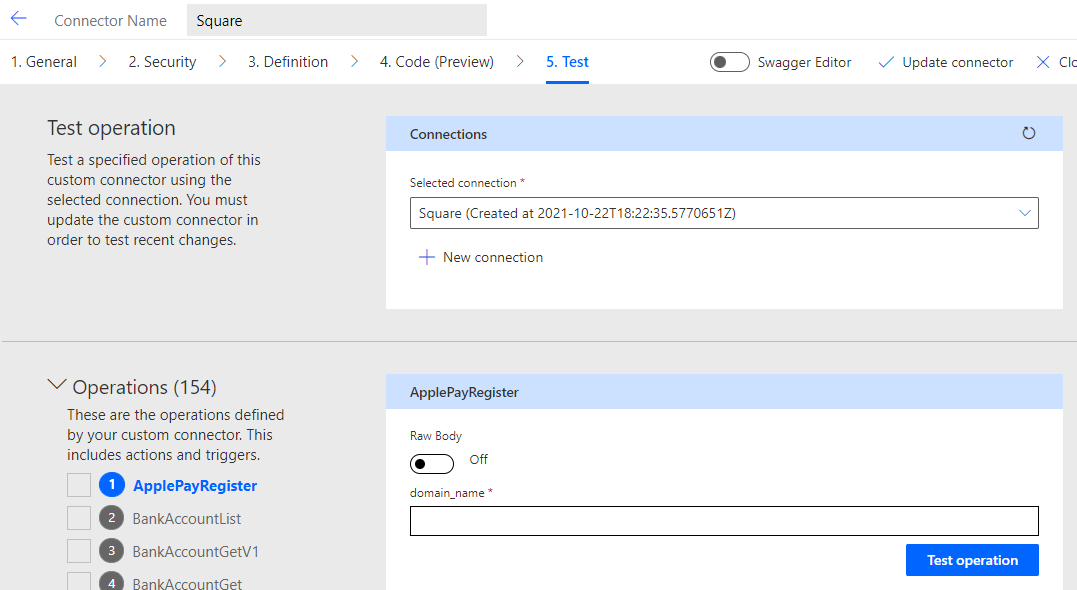Click the checkmark icon of Update connector
The height and width of the screenshot is (590, 1077).
point(886,62)
